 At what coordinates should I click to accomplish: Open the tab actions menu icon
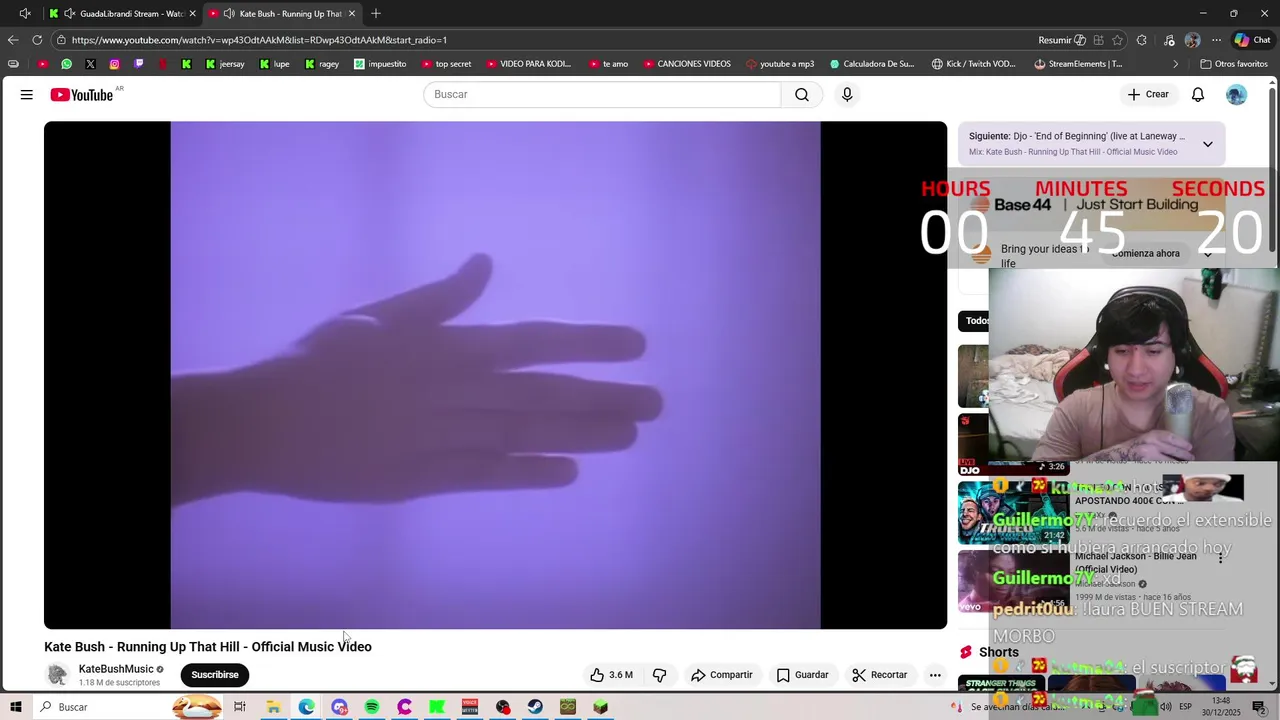tap(25, 14)
